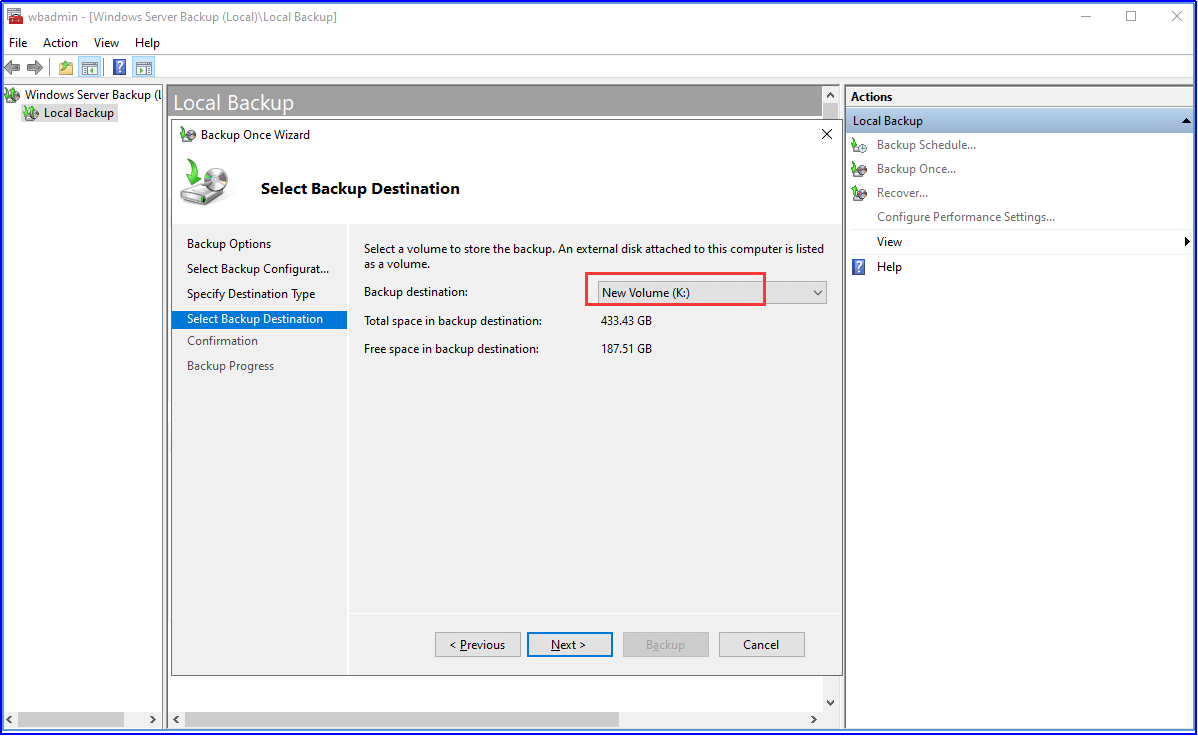Screen dimensions: 1198x736
Task: Click console tree horizontal scroll right arrow
Action: [152, 719]
